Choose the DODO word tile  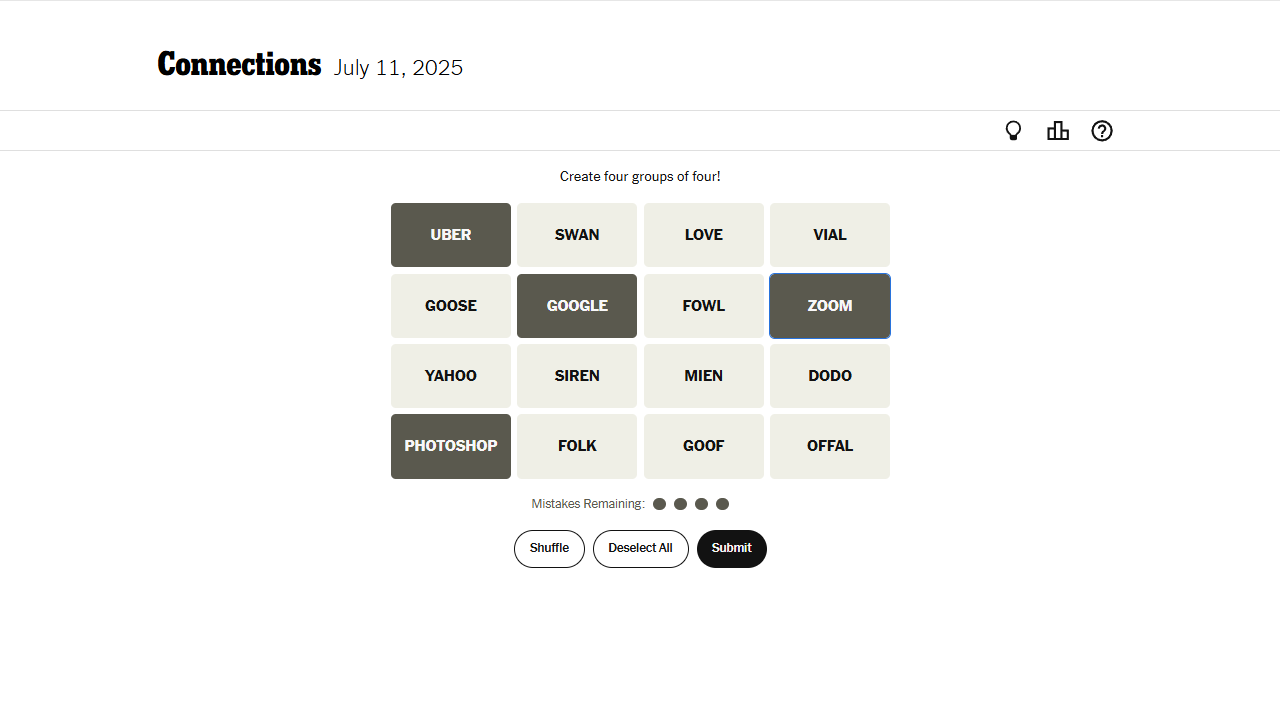[830, 376]
